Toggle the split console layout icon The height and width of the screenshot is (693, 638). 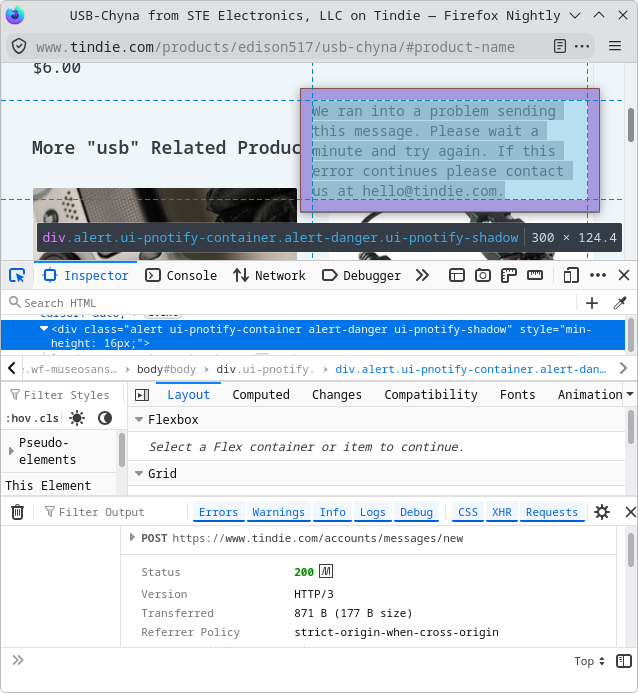coord(456,275)
